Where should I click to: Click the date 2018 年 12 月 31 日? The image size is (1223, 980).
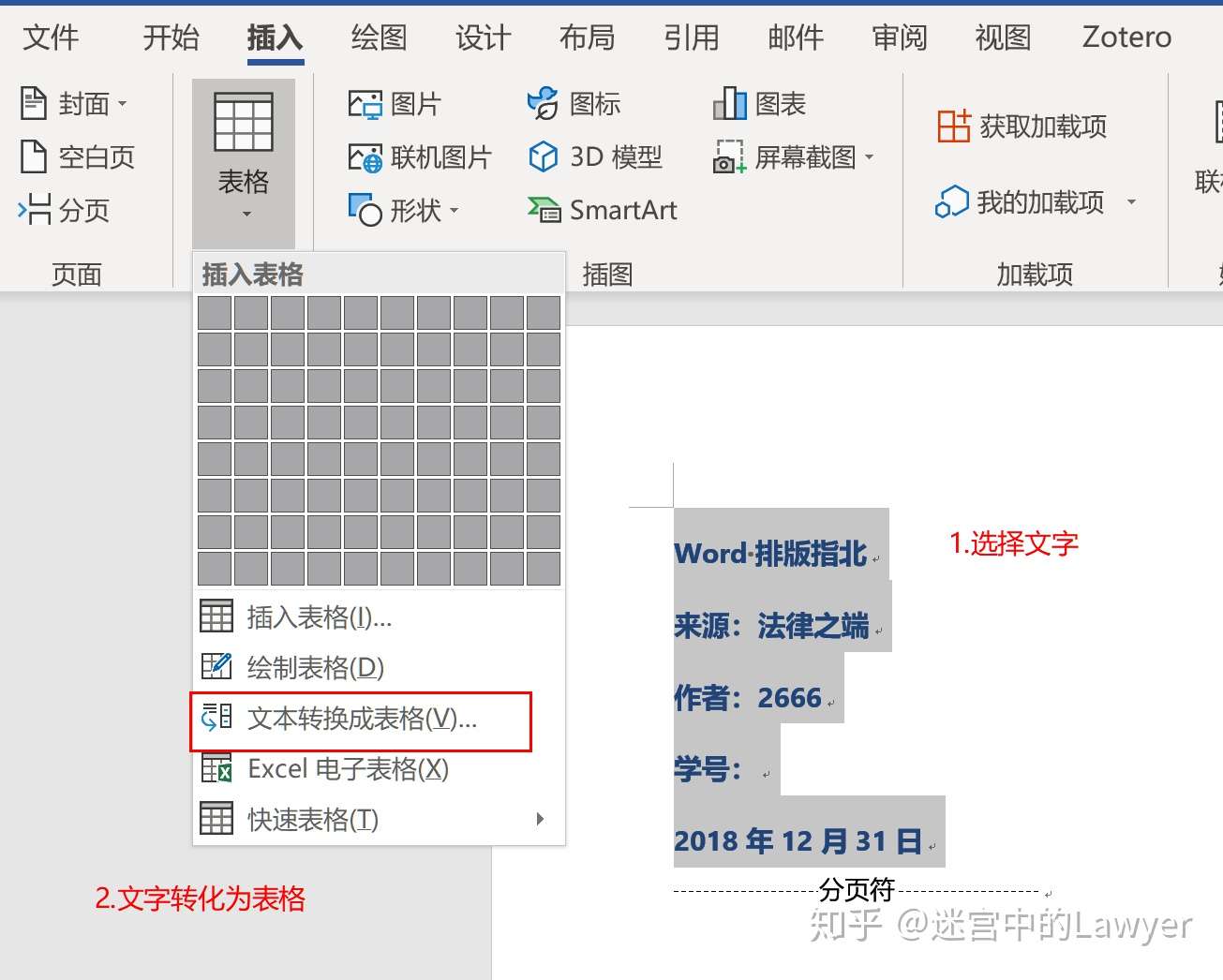pyautogui.click(x=798, y=841)
